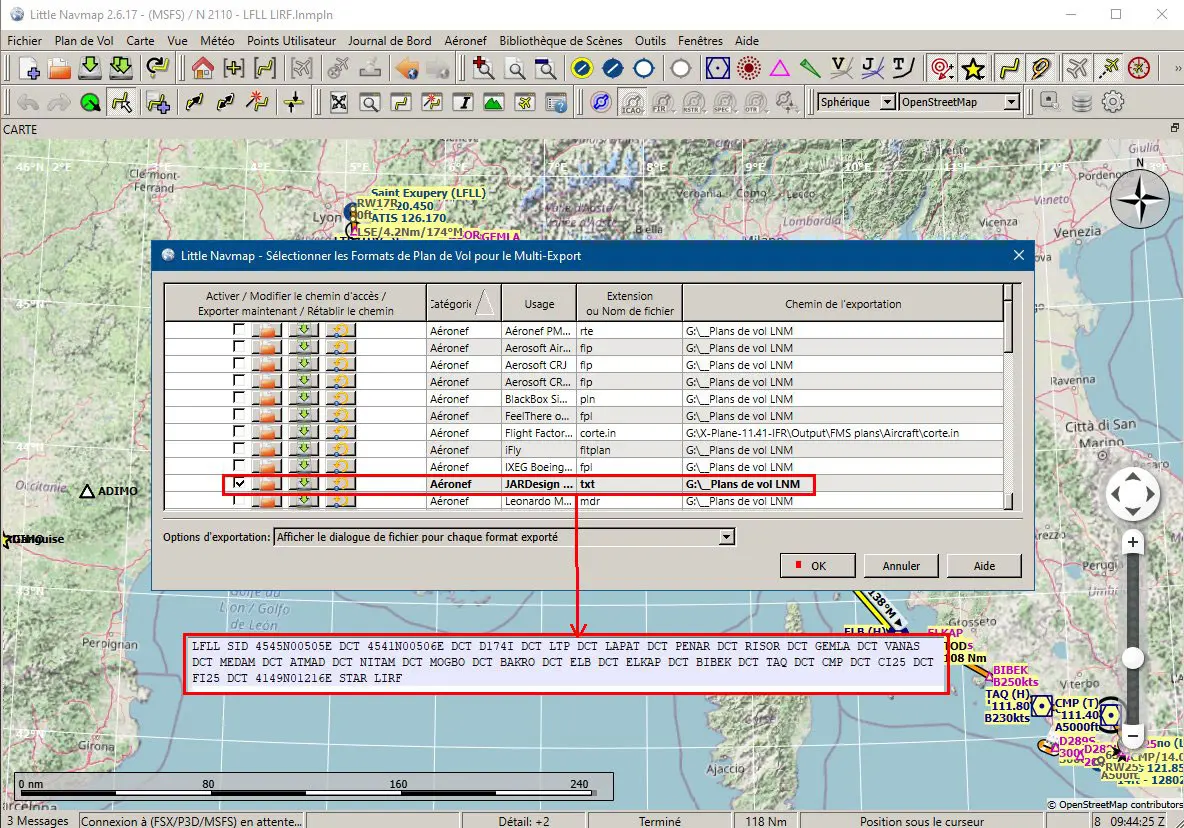Click the Zoom In magnifier icon
The image size is (1184, 828).
pyautogui.click(x=483, y=69)
